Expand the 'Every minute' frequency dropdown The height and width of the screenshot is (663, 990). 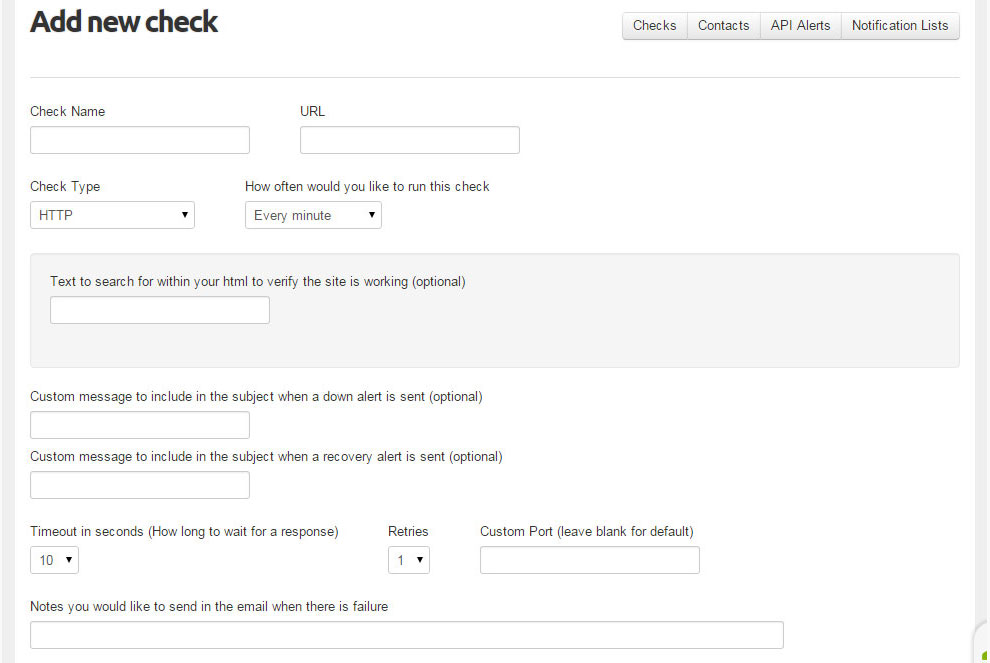tap(313, 215)
